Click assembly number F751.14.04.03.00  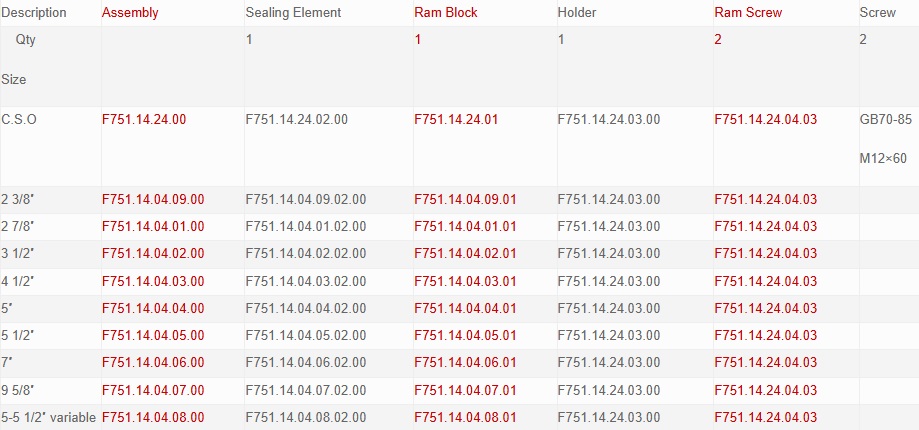click(153, 281)
